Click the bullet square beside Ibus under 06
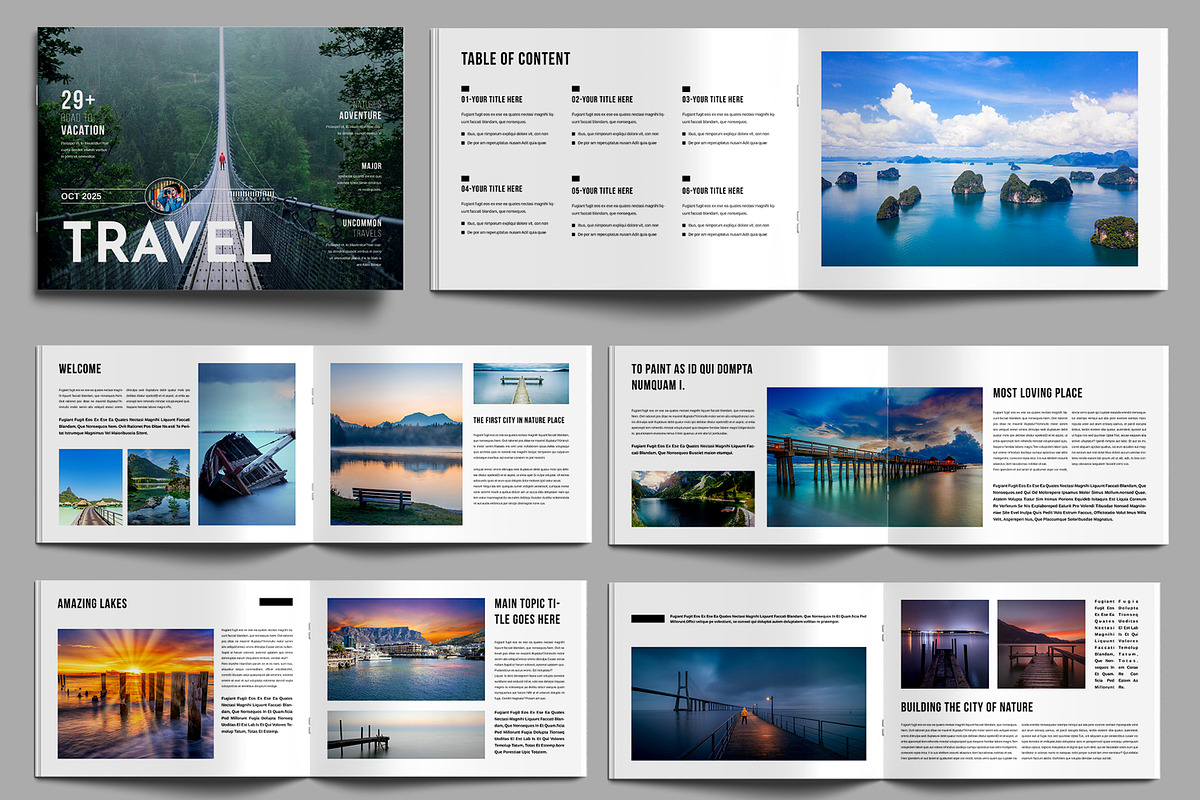 684,225
